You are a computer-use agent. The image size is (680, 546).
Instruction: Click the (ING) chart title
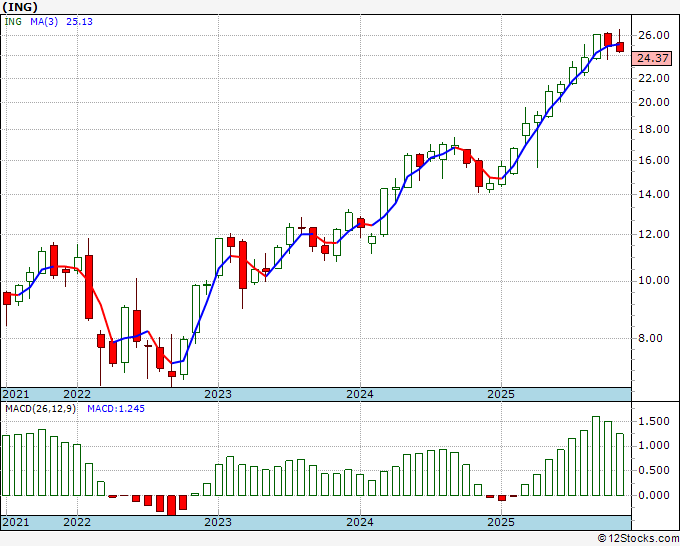click(x=20, y=7)
